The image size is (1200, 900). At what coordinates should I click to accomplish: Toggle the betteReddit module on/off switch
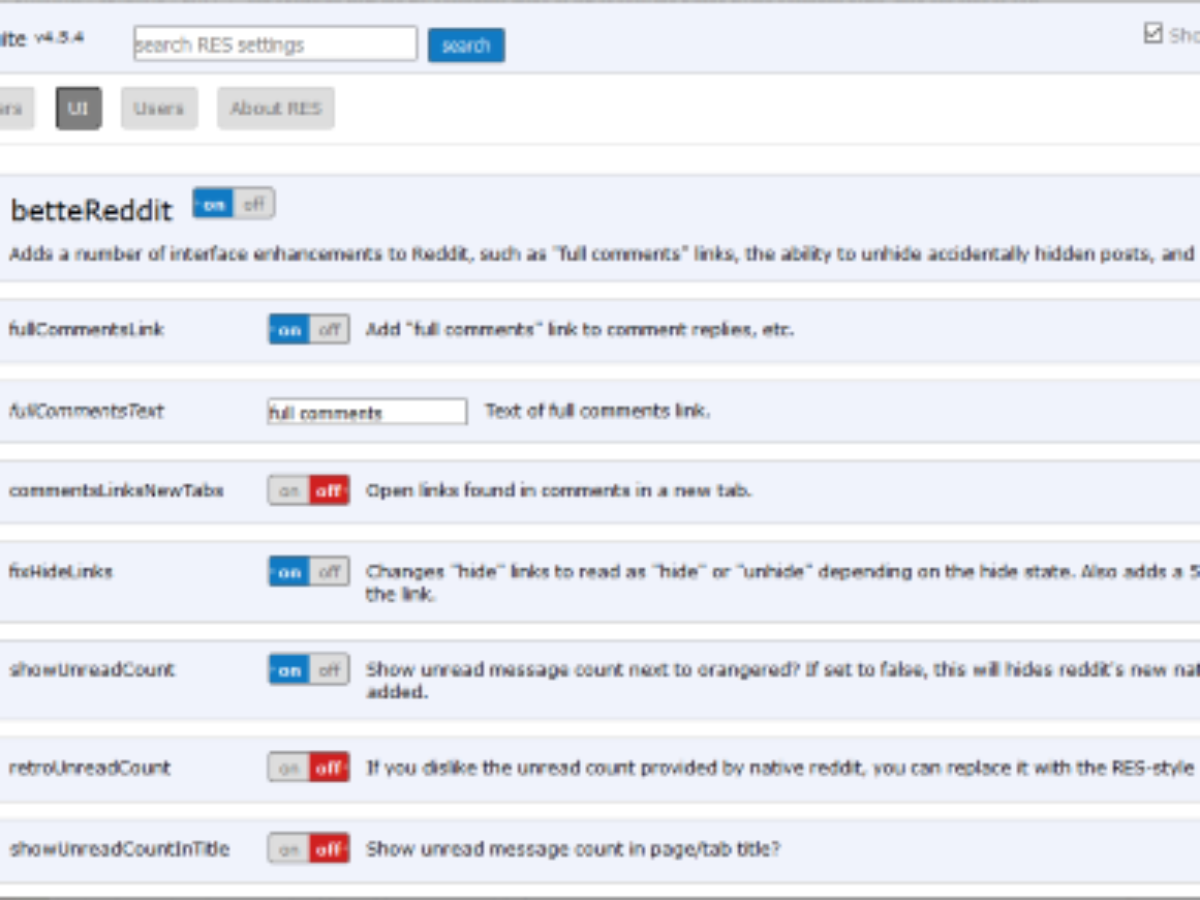[234, 204]
